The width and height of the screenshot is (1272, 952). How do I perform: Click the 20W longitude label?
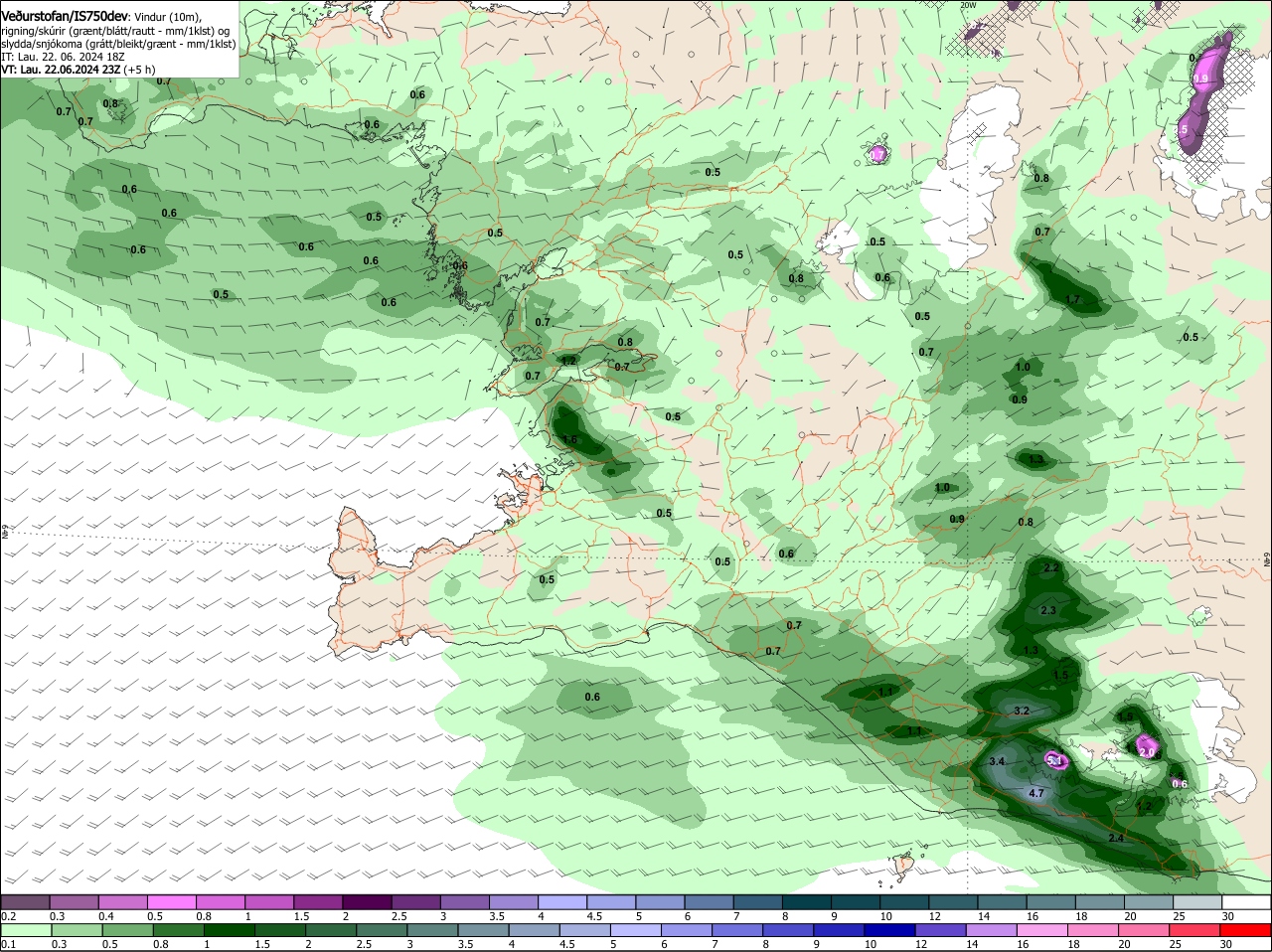(x=968, y=5)
